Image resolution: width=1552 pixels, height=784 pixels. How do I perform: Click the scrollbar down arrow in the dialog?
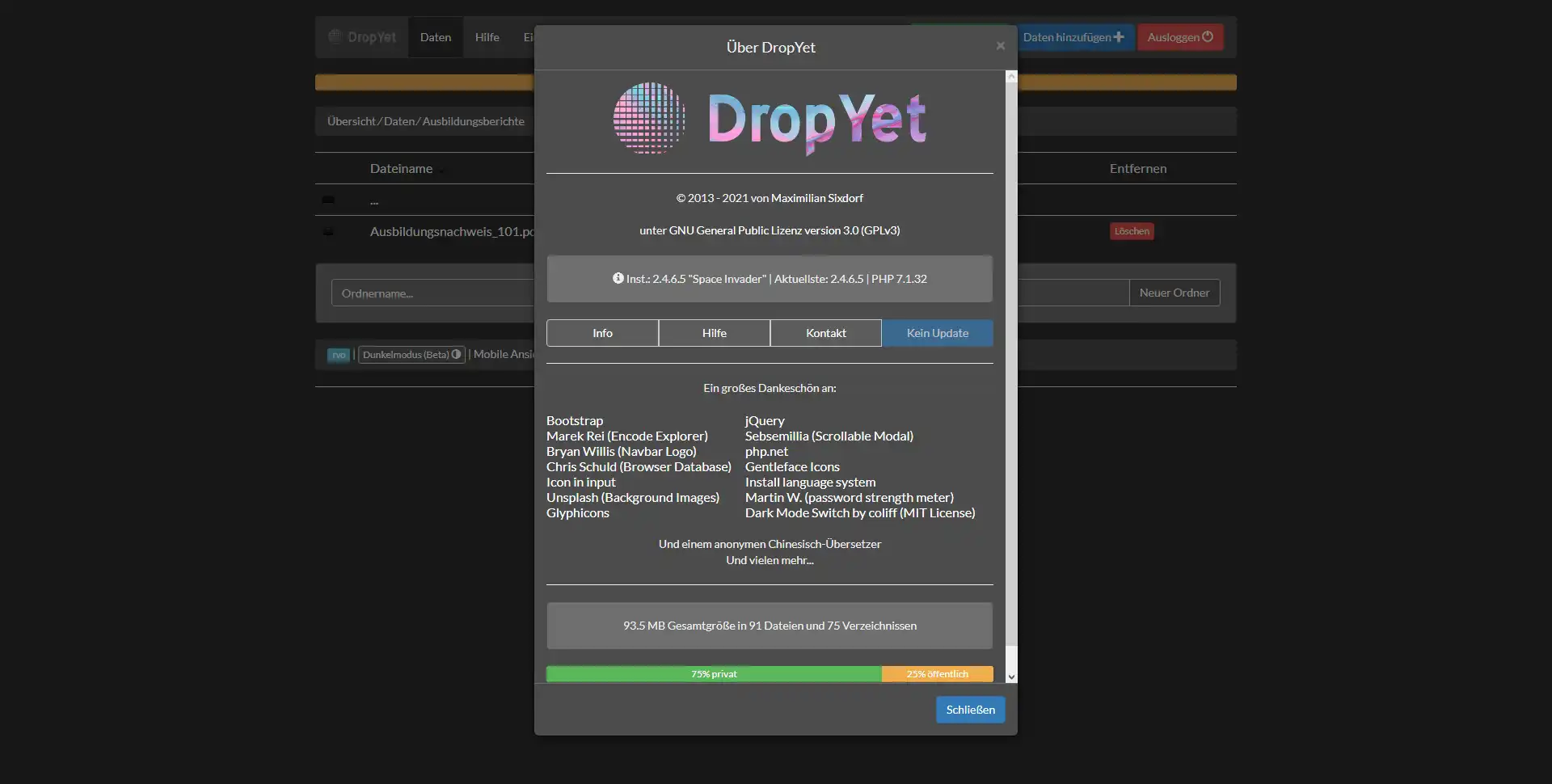pos(1011,677)
